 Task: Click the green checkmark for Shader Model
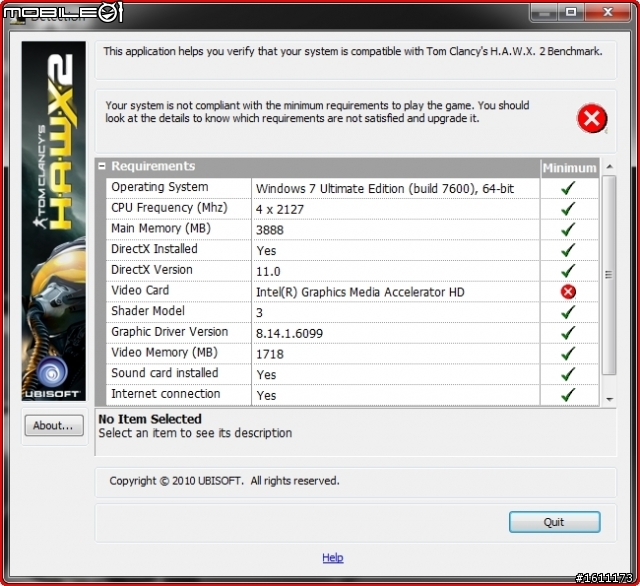point(568,312)
